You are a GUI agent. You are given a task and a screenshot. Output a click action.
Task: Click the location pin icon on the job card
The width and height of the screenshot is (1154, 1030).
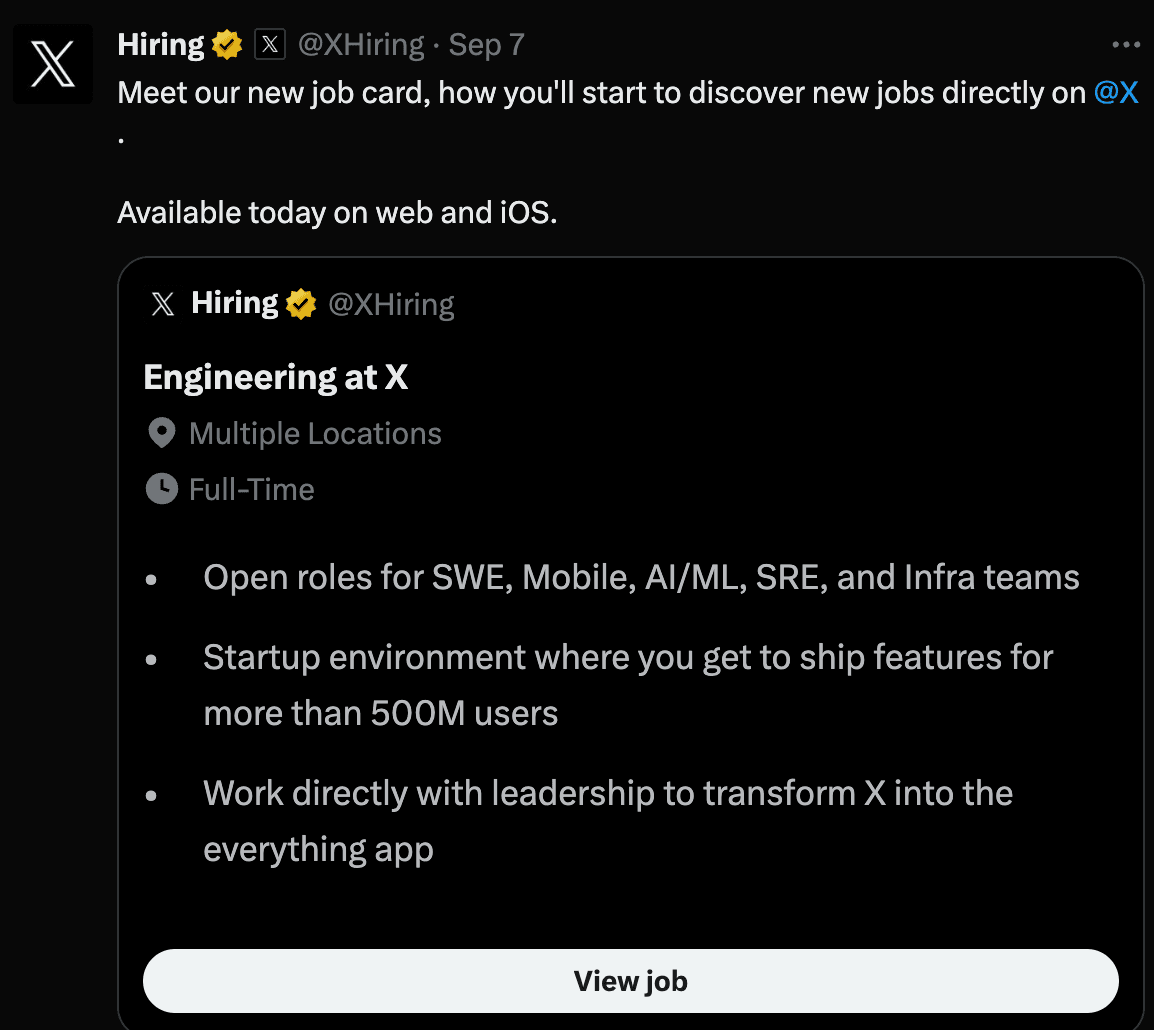pyautogui.click(x=161, y=432)
